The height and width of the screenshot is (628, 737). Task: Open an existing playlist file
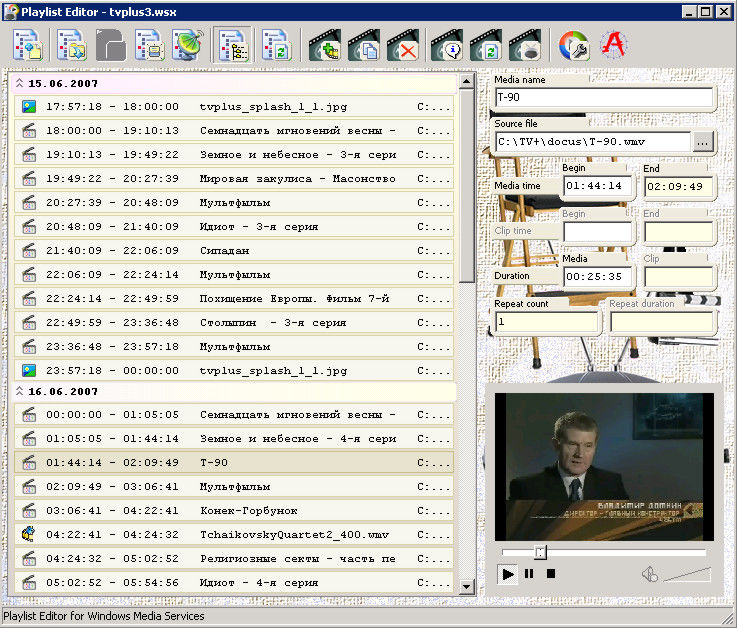(71, 45)
